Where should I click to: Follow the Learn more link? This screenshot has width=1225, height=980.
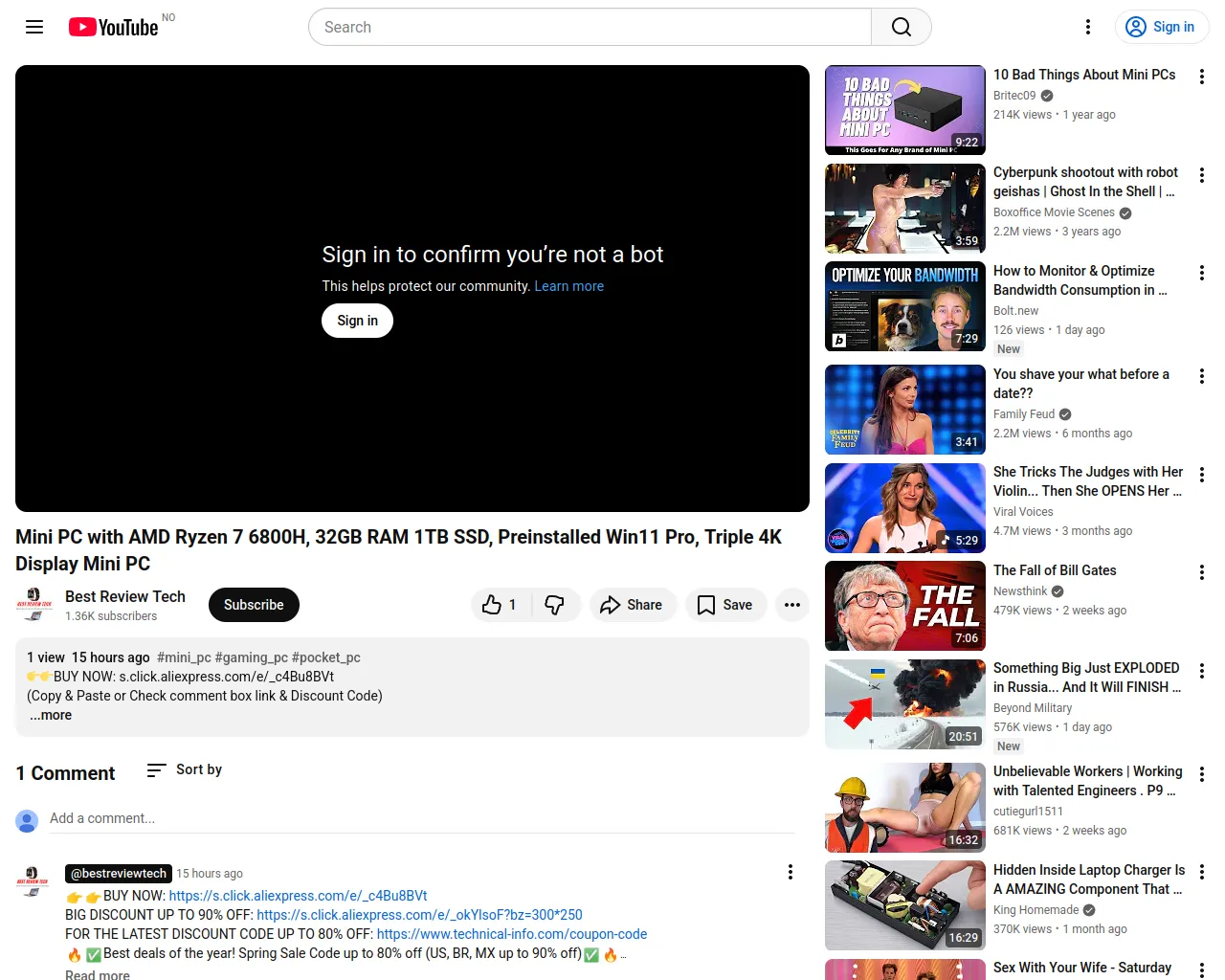point(569,286)
